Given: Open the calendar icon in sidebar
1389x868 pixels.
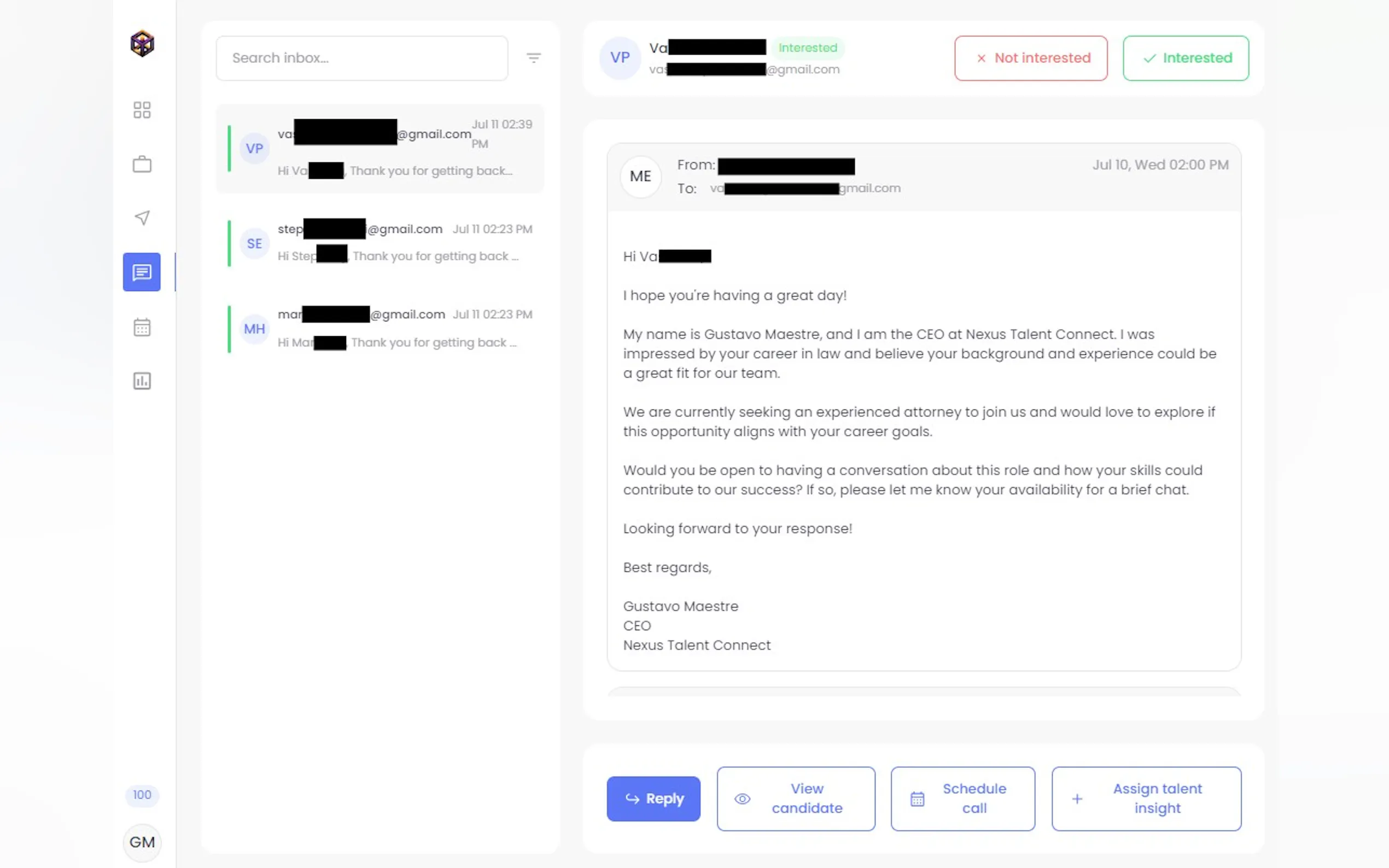Looking at the screenshot, I should [142, 327].
